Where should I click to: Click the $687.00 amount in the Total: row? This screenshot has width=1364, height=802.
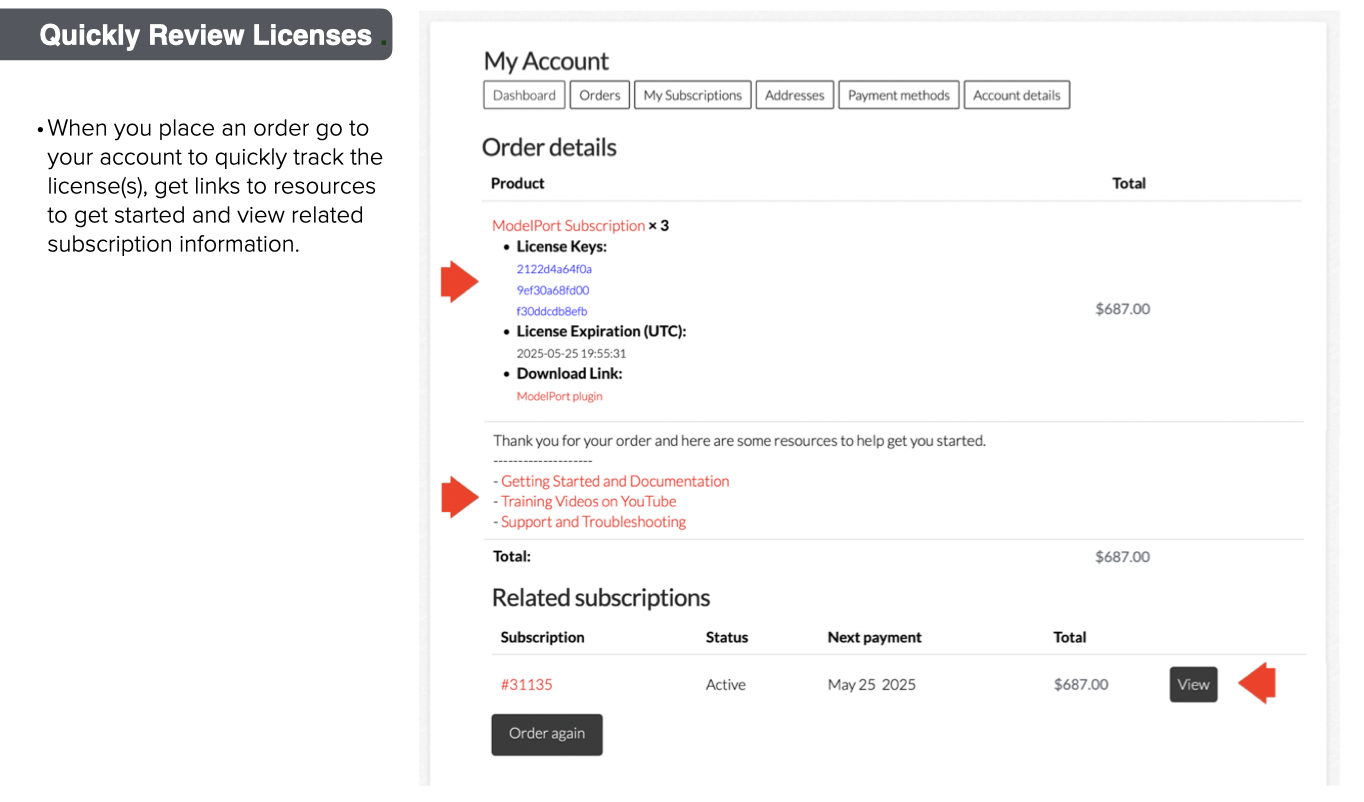click(x=1122, y=557)
